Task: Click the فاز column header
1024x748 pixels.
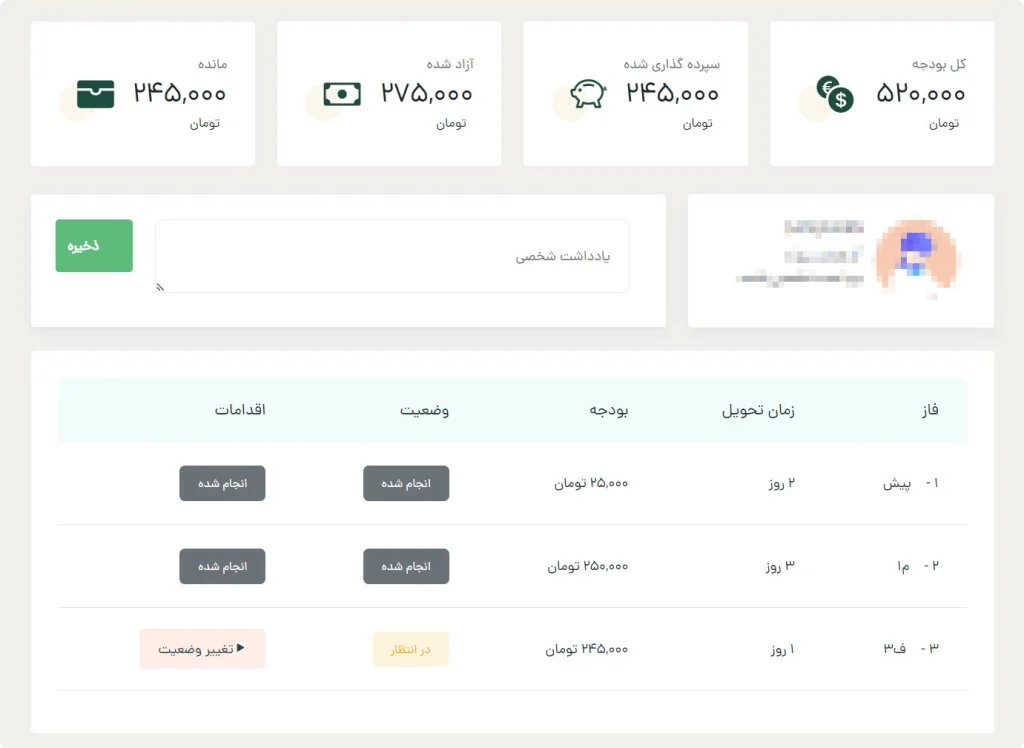Action: pos(929,410)
